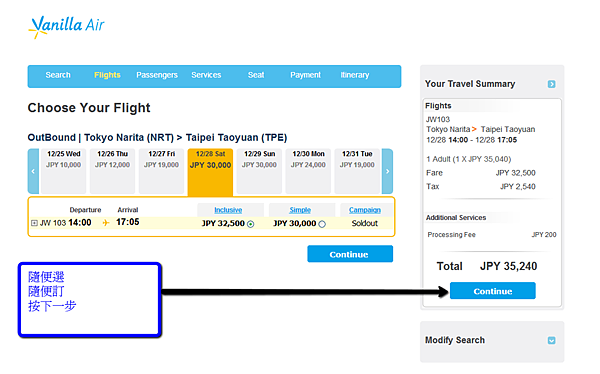Pick the 12/27 Fri date cell
The image size is (600, 374).
coord(161,171)
